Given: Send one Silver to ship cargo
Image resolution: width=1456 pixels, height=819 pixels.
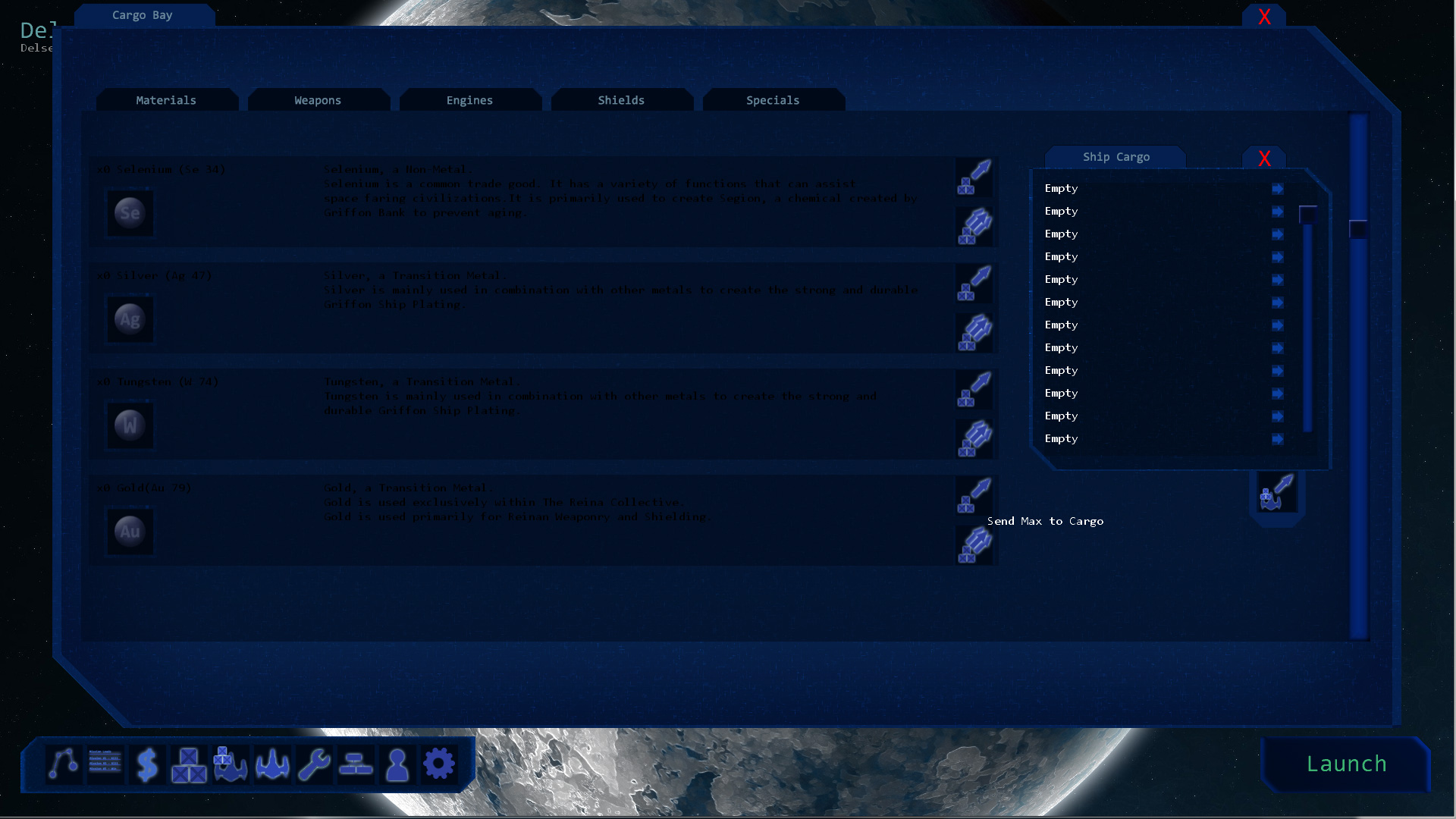Looking at the screenshot, I should (974, 283).
